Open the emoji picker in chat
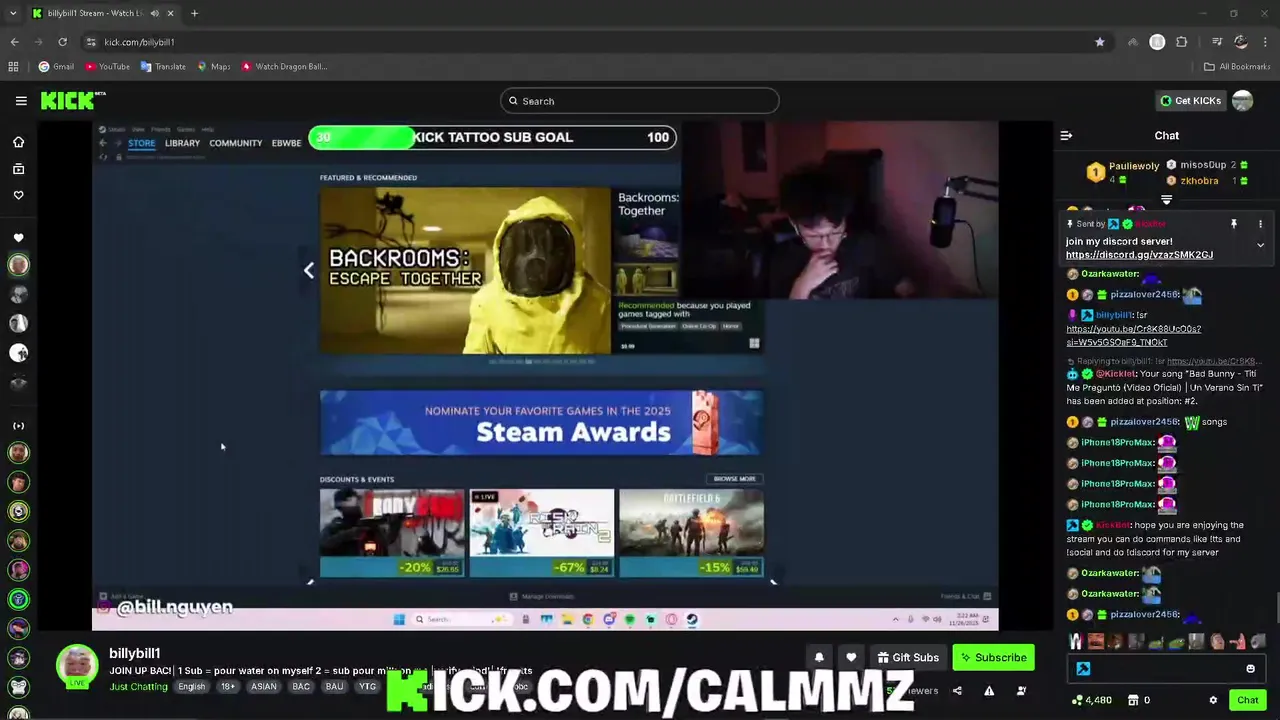1280x720 pixels. [x=1250, y=669]
